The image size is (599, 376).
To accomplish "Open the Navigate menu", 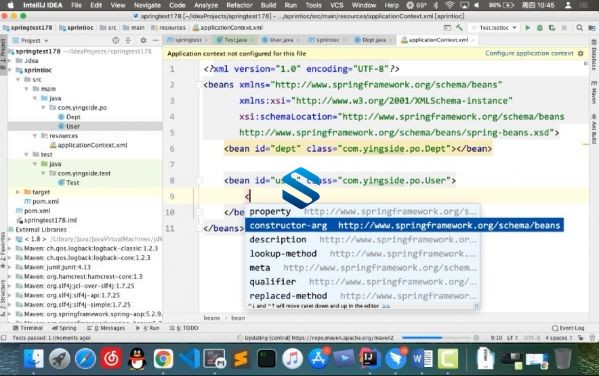I will pyautogui.click(x=147, y=5).
